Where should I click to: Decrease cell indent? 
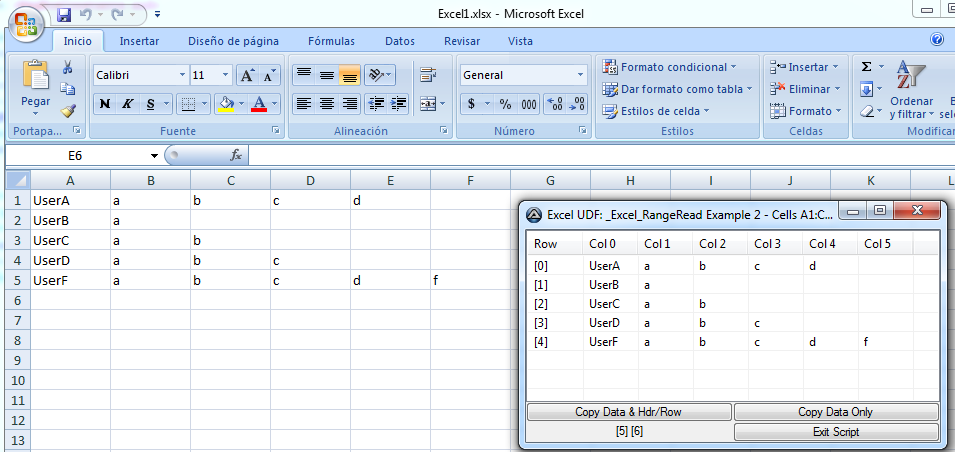tap(376, 104)
